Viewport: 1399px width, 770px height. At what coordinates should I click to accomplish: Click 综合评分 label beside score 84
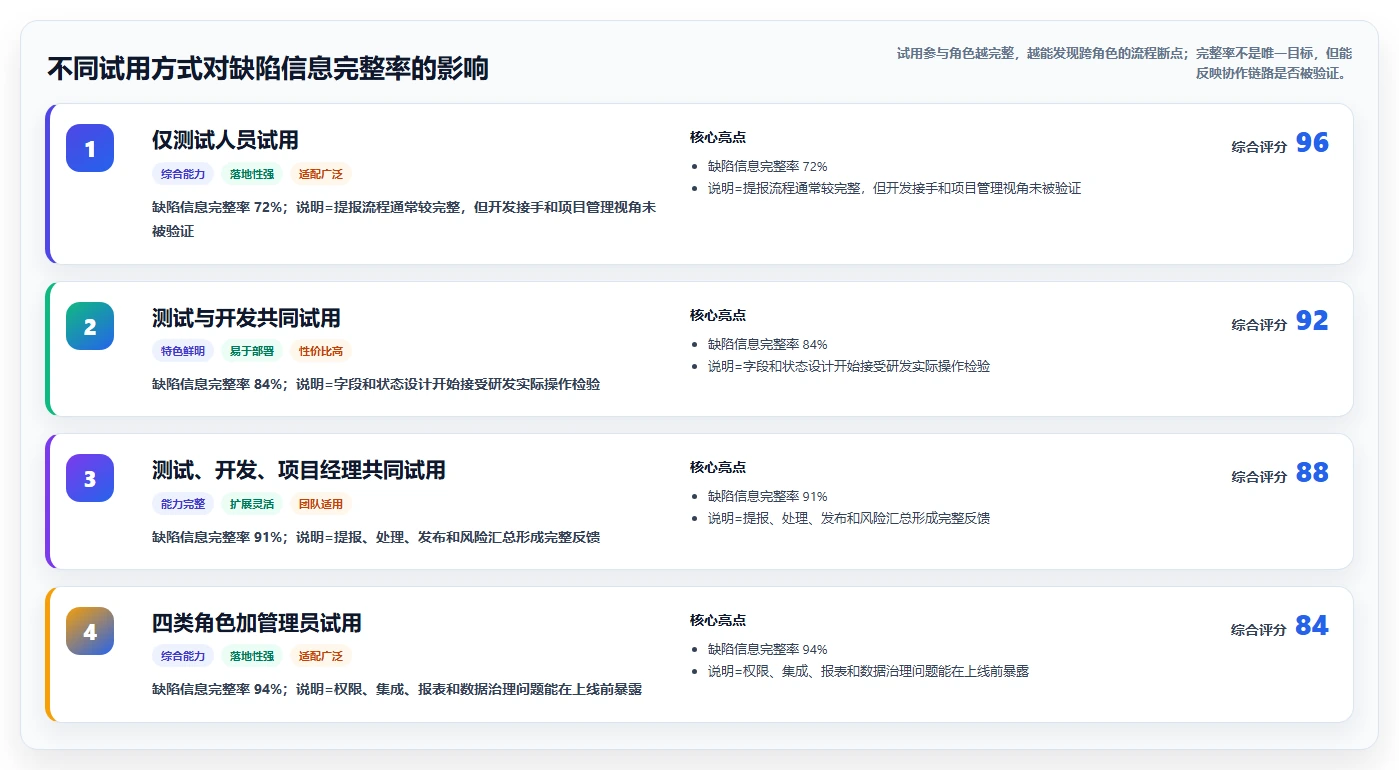(x=1259, y=630)
